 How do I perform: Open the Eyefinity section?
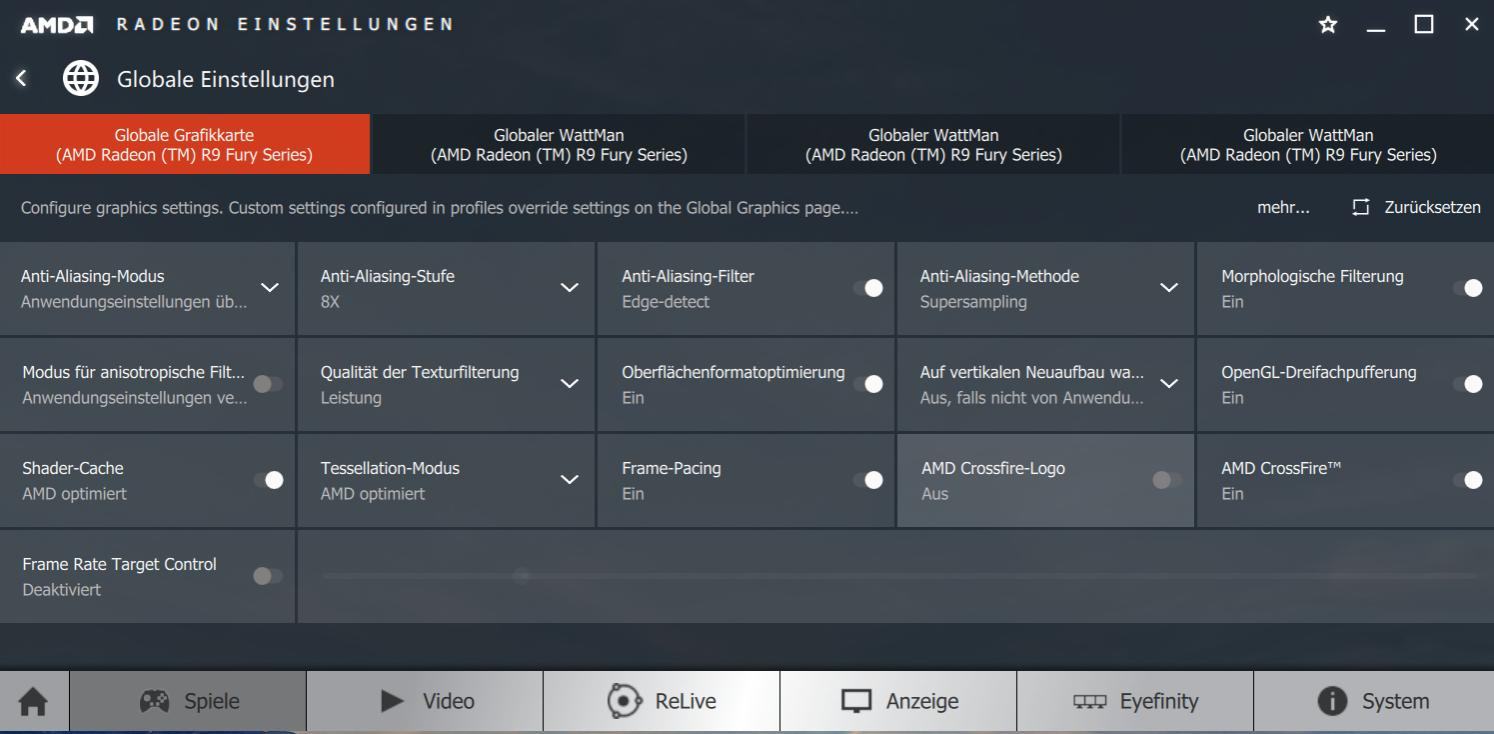[1135, 701]
